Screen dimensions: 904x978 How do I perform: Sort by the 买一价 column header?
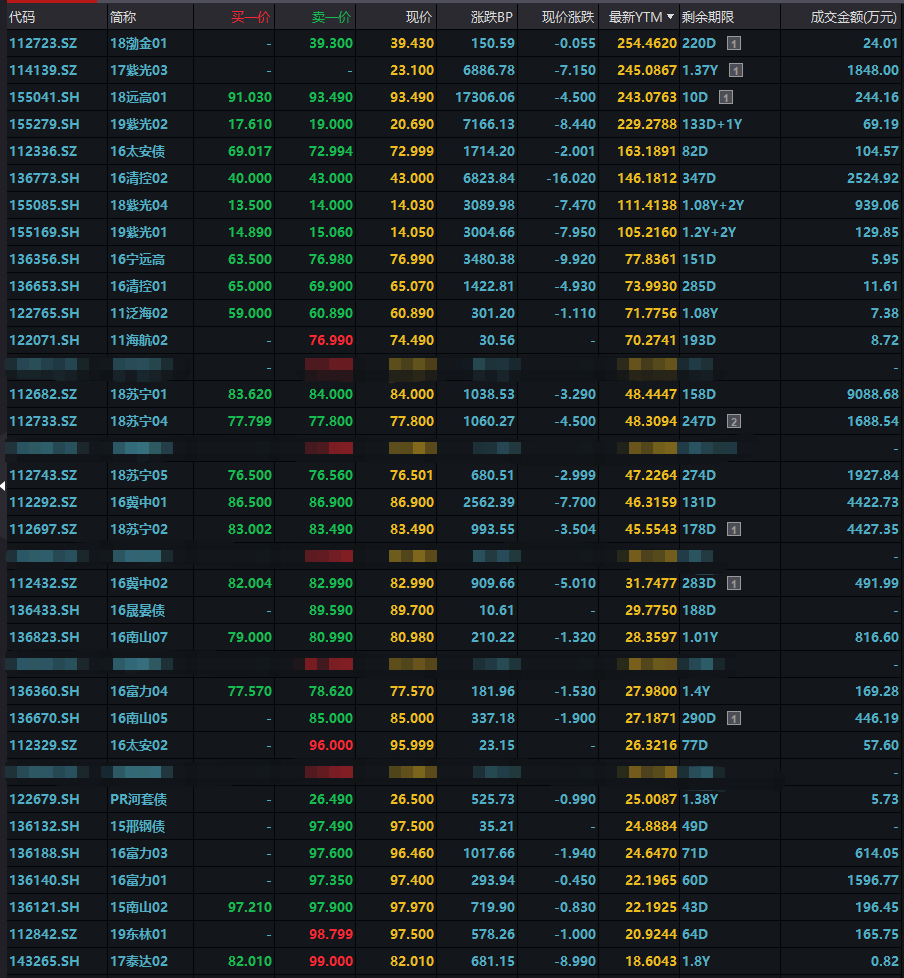pos(251,17)
